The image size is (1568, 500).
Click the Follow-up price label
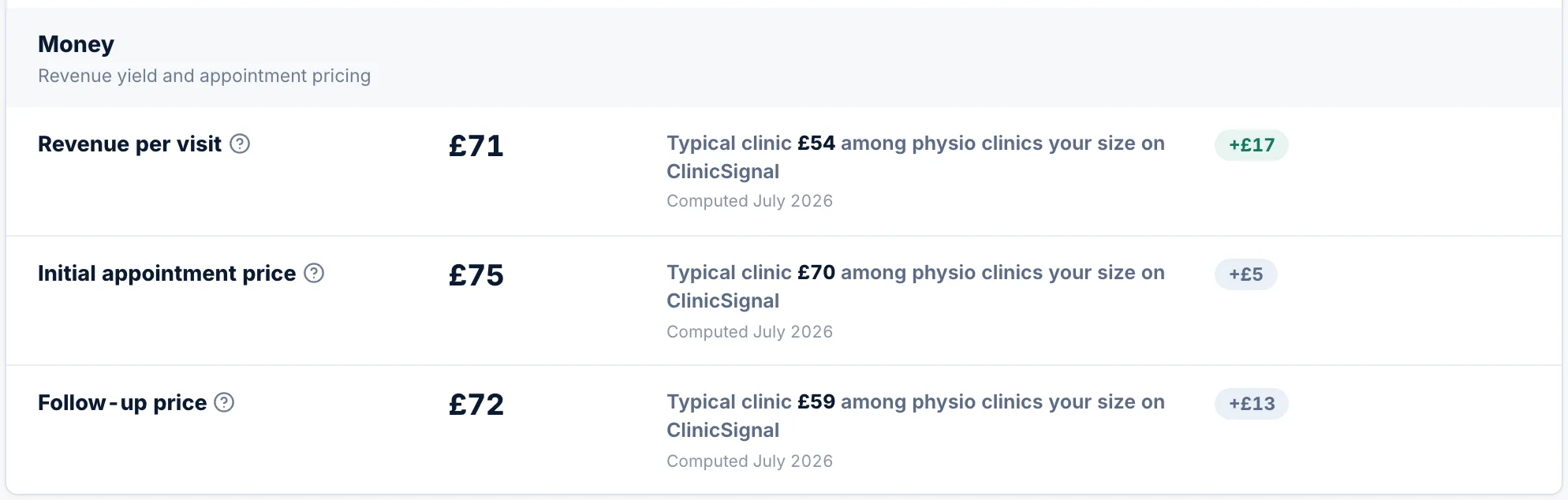pos(122,403)
